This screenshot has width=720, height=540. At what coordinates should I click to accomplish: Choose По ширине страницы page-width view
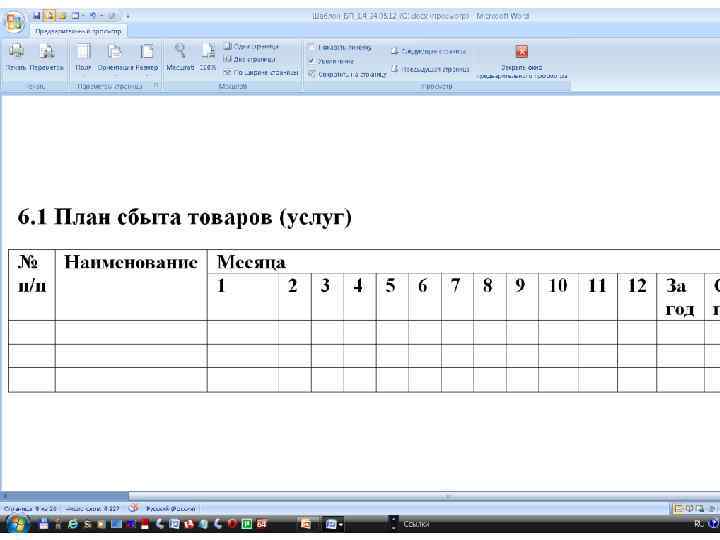point(261,73)
